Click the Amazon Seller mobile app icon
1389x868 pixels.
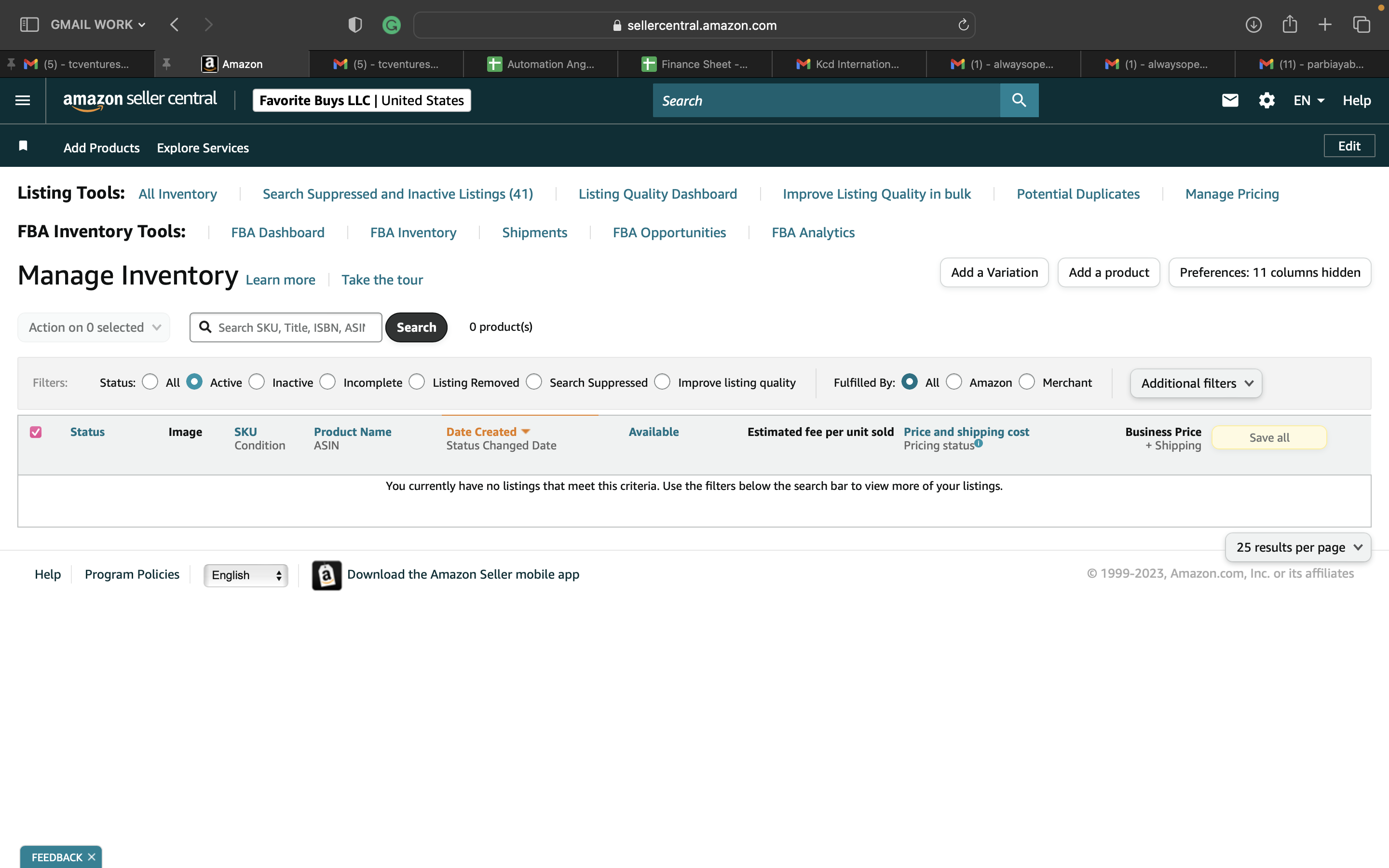coord(327,575)
